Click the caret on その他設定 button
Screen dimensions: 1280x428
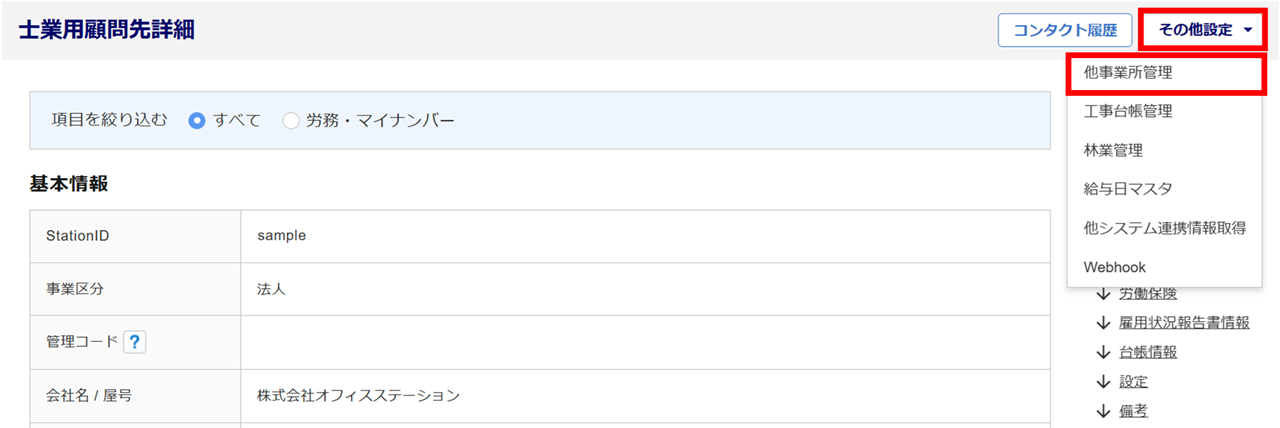coord(1248,30)
